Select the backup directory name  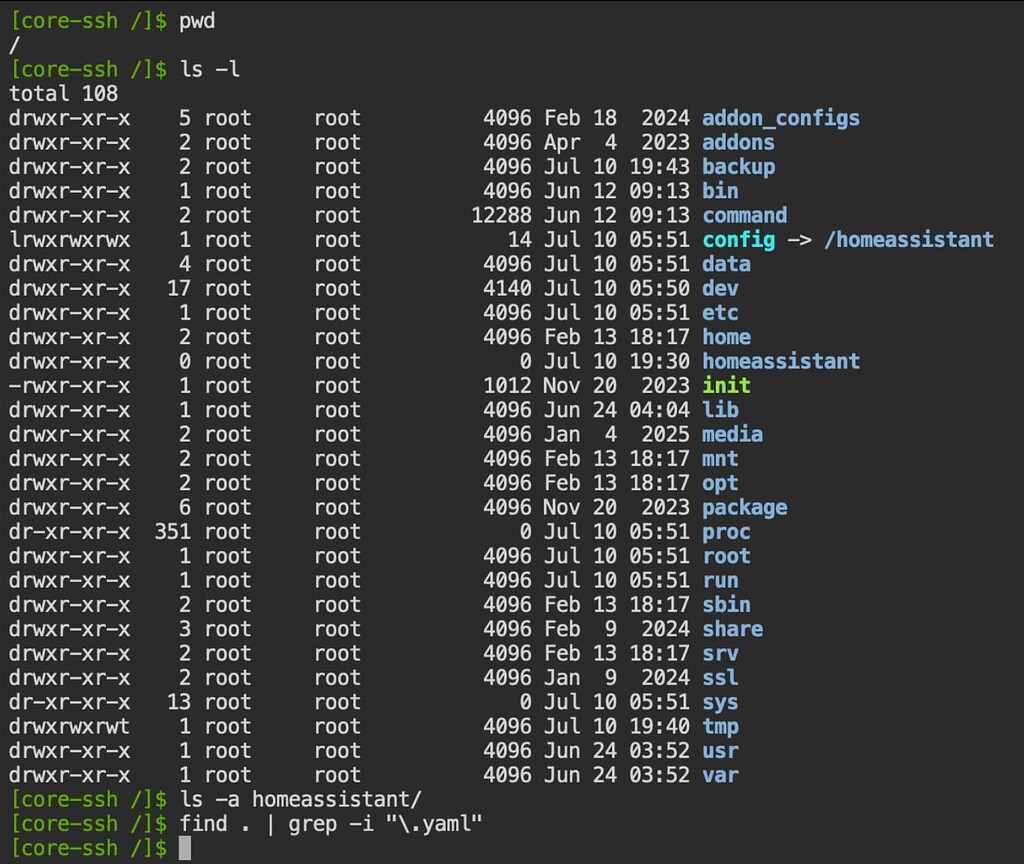tap(739, 166)
